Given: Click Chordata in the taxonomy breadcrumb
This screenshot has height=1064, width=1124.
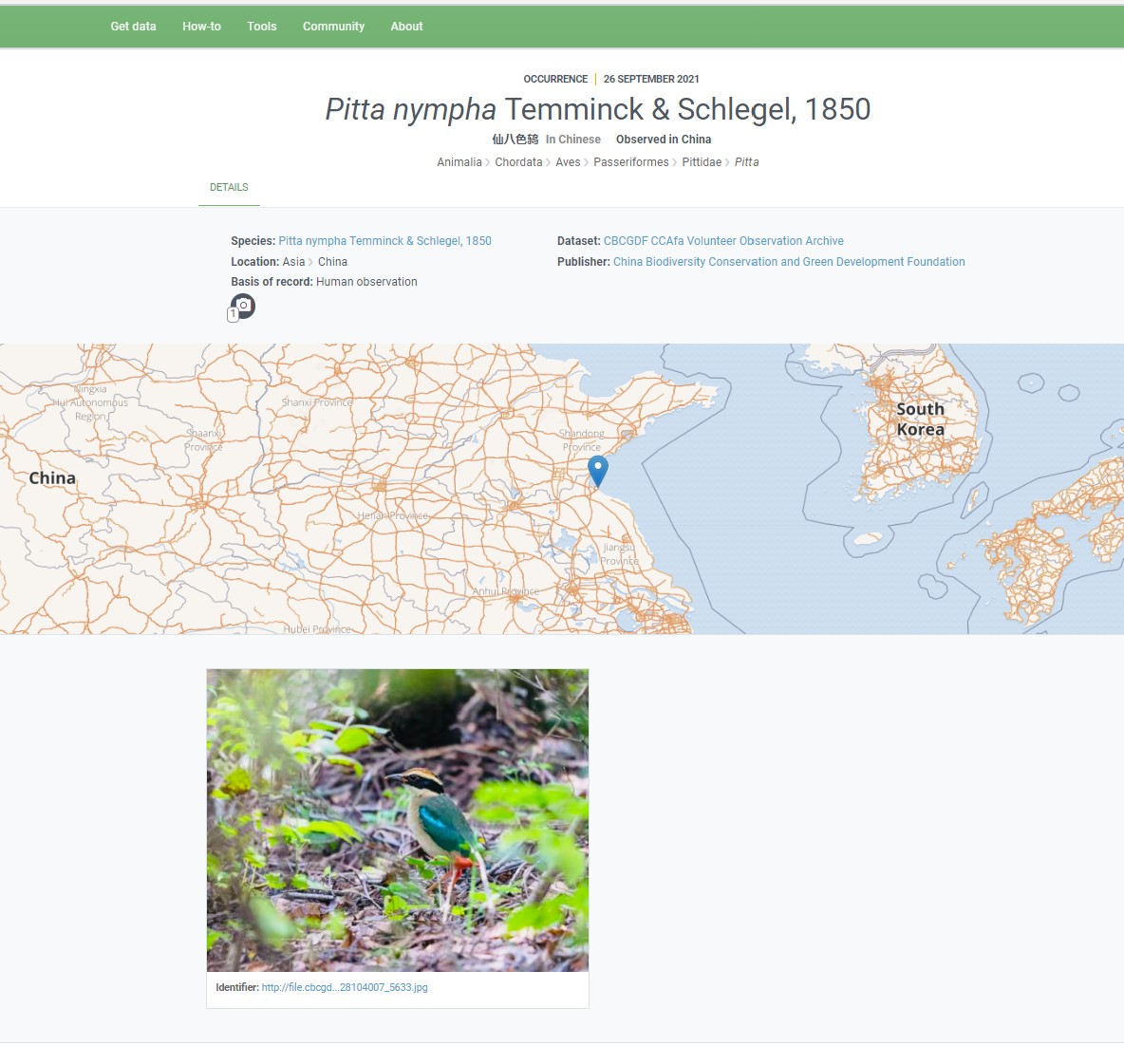Looking at the screenshot, I should (x=518, y=162).
